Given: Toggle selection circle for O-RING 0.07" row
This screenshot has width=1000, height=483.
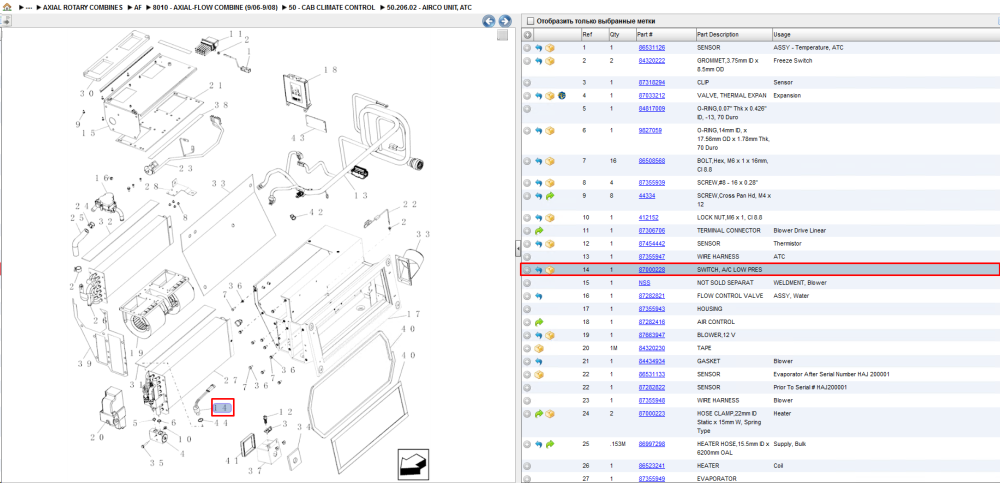Looking at the screenshot, I should [527, 108].
